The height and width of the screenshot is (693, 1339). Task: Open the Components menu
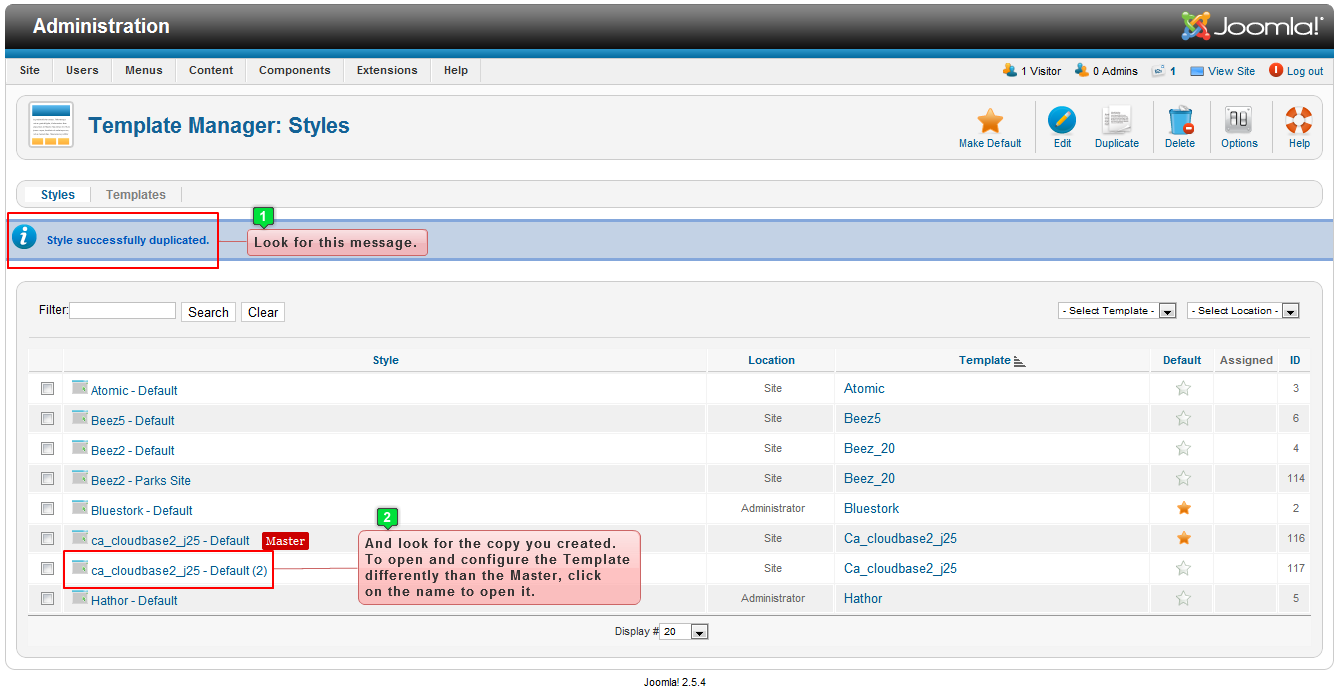(295, 70)
